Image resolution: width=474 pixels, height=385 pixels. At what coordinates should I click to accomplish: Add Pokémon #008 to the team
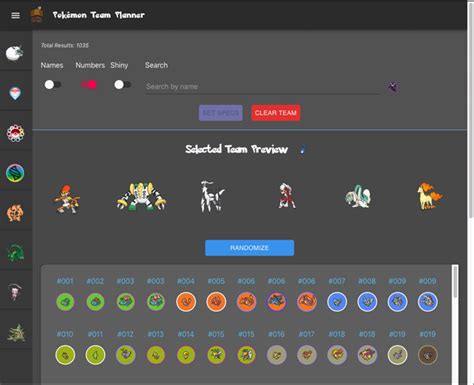[367, 302]
